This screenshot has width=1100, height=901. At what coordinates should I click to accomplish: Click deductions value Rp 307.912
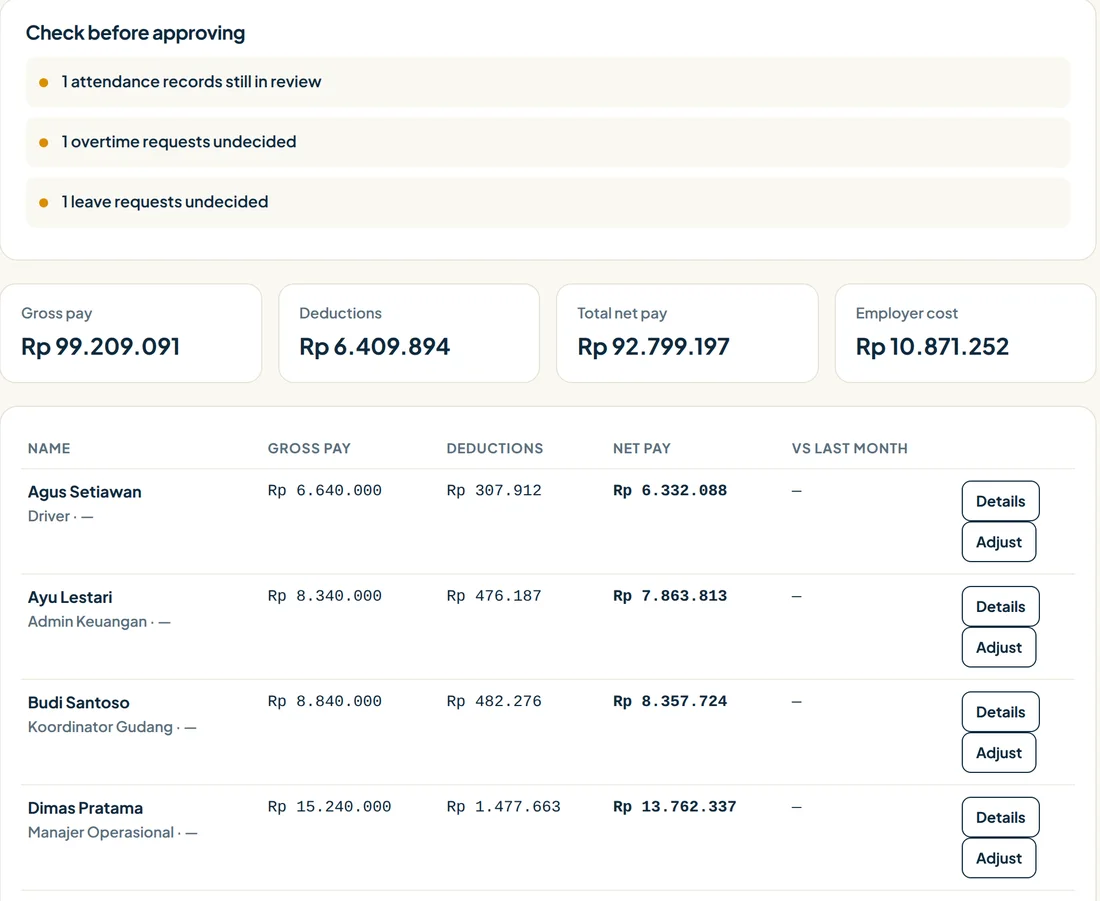[494, 490]
